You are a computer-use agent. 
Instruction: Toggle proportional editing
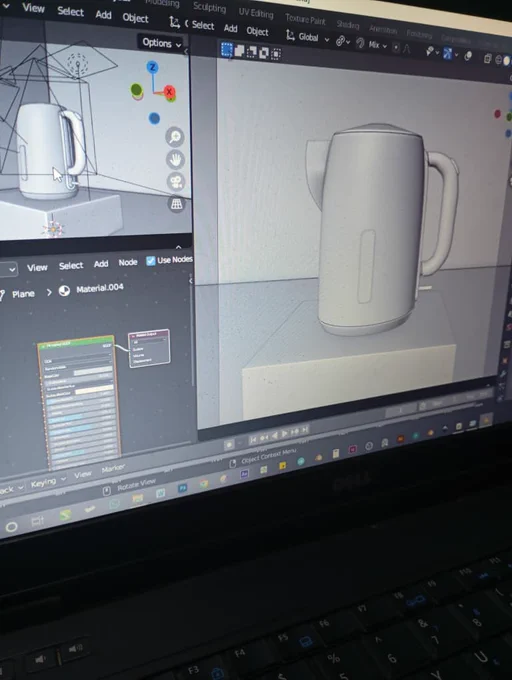click(x=396, y=47)
